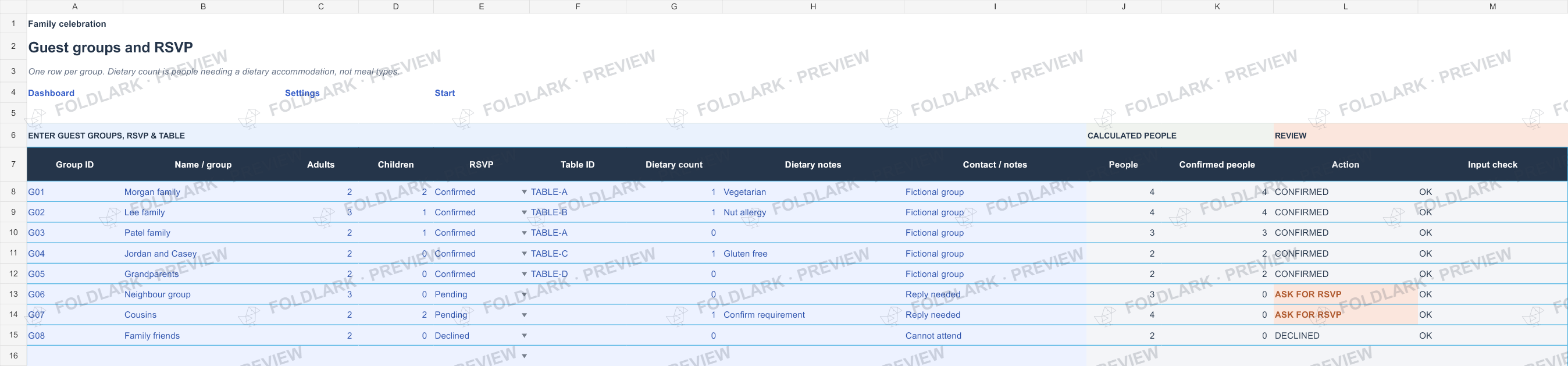
Task: Click the RSVP column heading
Action: click(x=482, y=165)
